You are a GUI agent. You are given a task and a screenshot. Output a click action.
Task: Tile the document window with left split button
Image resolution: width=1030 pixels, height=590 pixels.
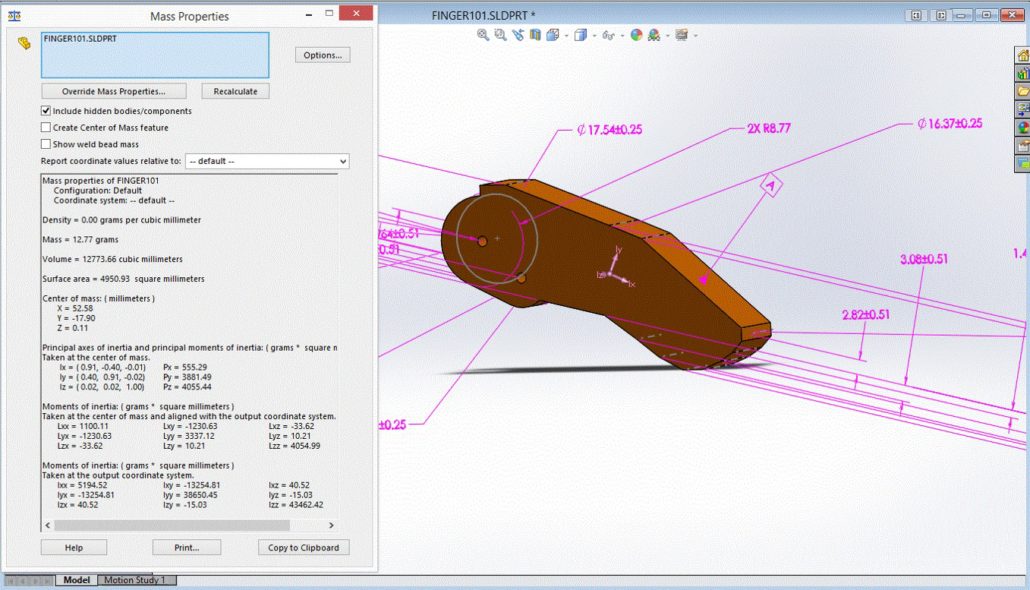[x=916, y=15]
